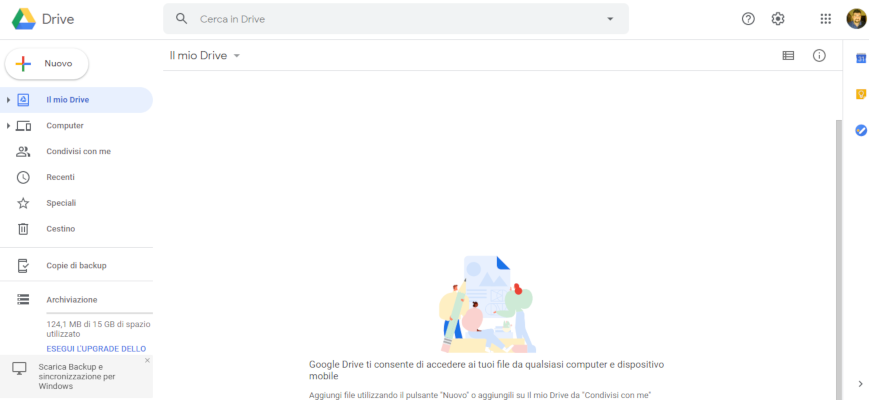Click the Il mio Drive sidebar icon
869x400 pixels.
coord(23,100)
